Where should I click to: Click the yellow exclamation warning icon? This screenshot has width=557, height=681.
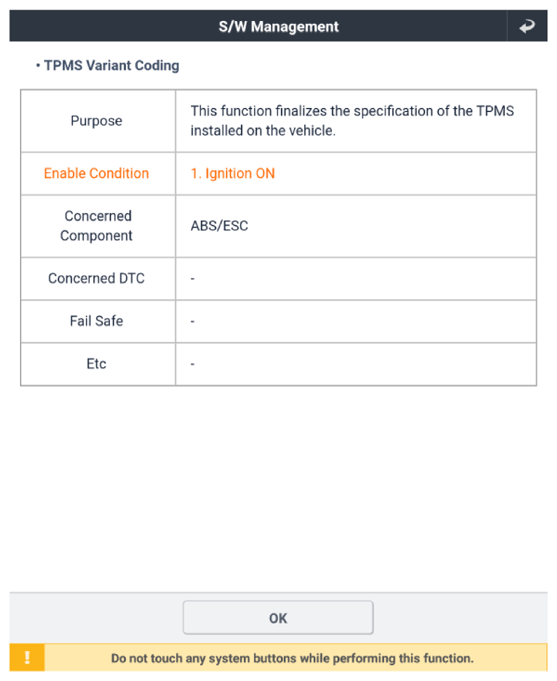(27, 658)
